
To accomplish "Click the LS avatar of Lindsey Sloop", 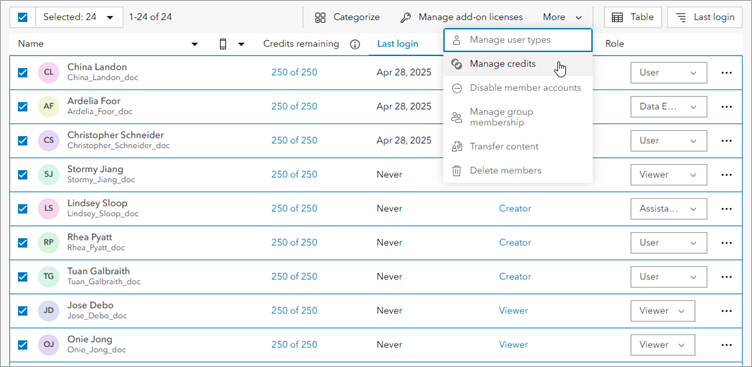I will tap(48, 209).
